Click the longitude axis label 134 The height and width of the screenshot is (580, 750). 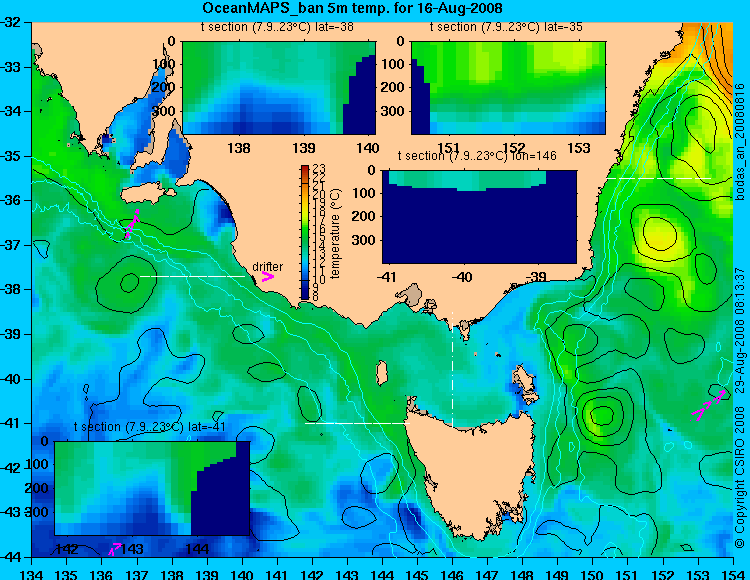[32, 574]
